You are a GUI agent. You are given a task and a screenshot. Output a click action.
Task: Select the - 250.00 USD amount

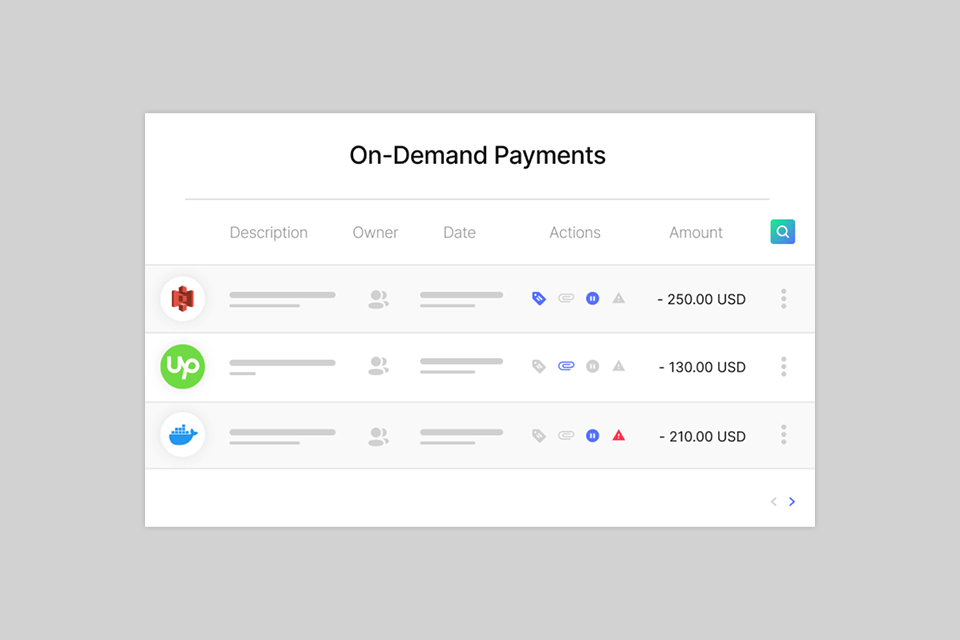tap(702, 299)
